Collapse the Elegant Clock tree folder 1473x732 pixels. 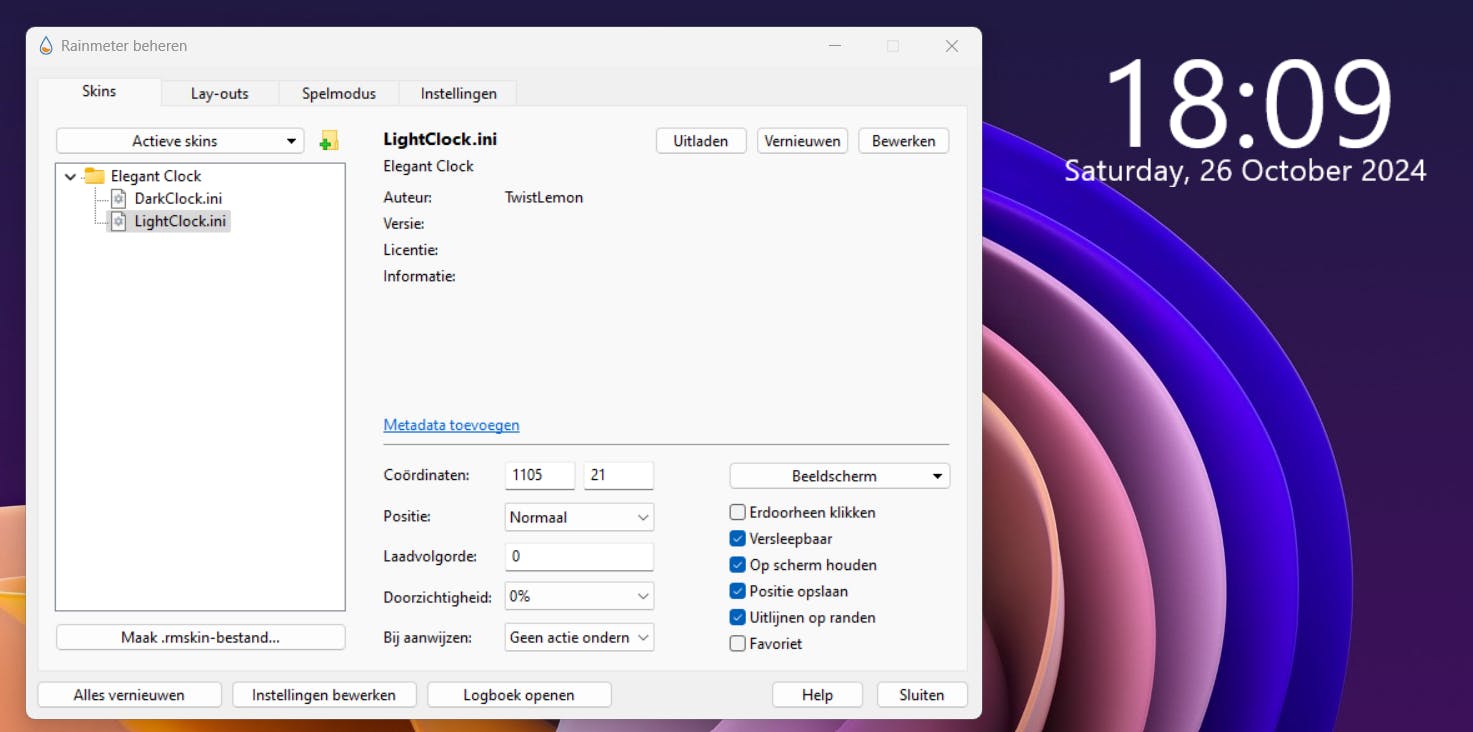pos(70,177)
